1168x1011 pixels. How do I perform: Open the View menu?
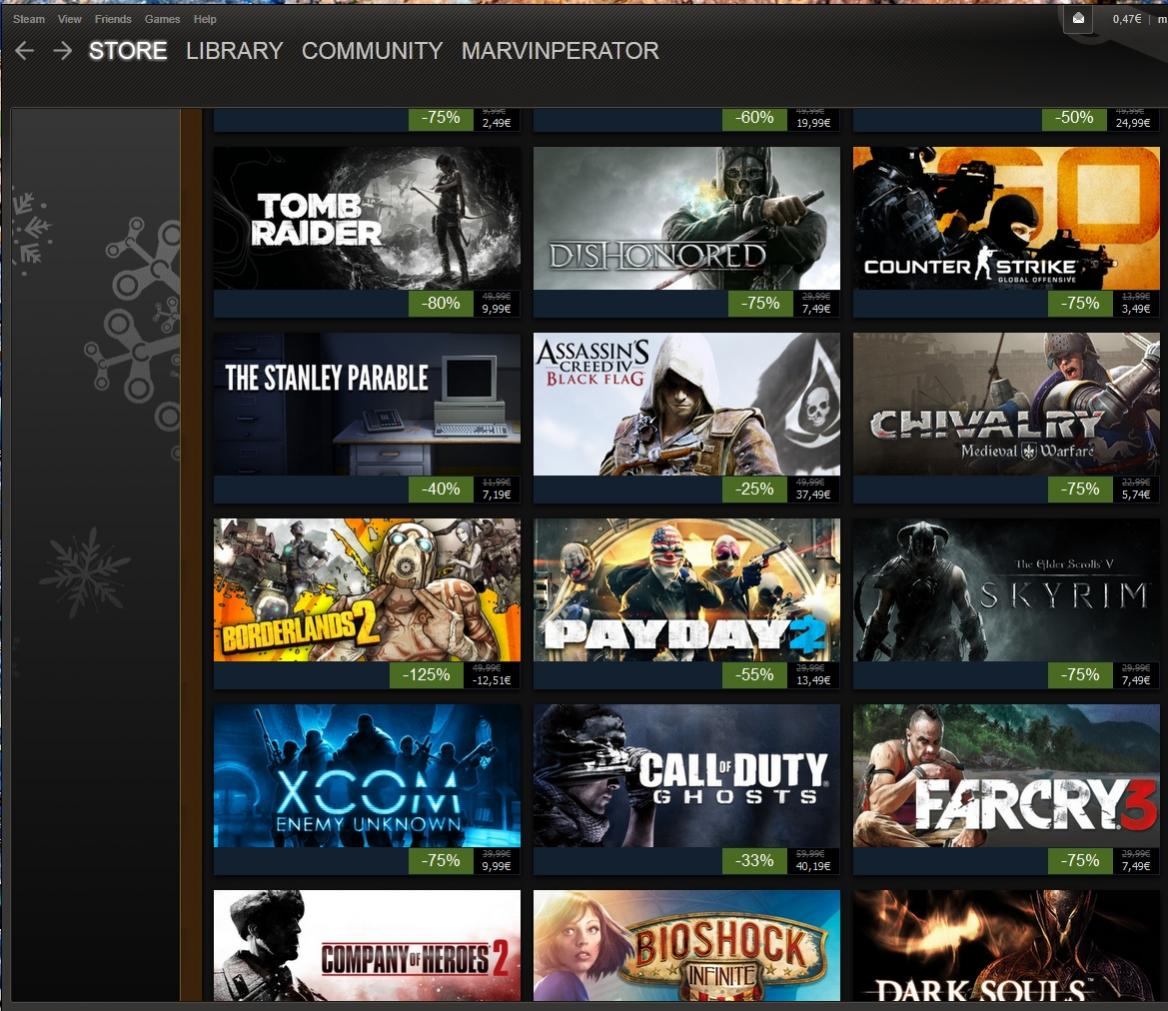pyautogui.click(x=69, y=19)
